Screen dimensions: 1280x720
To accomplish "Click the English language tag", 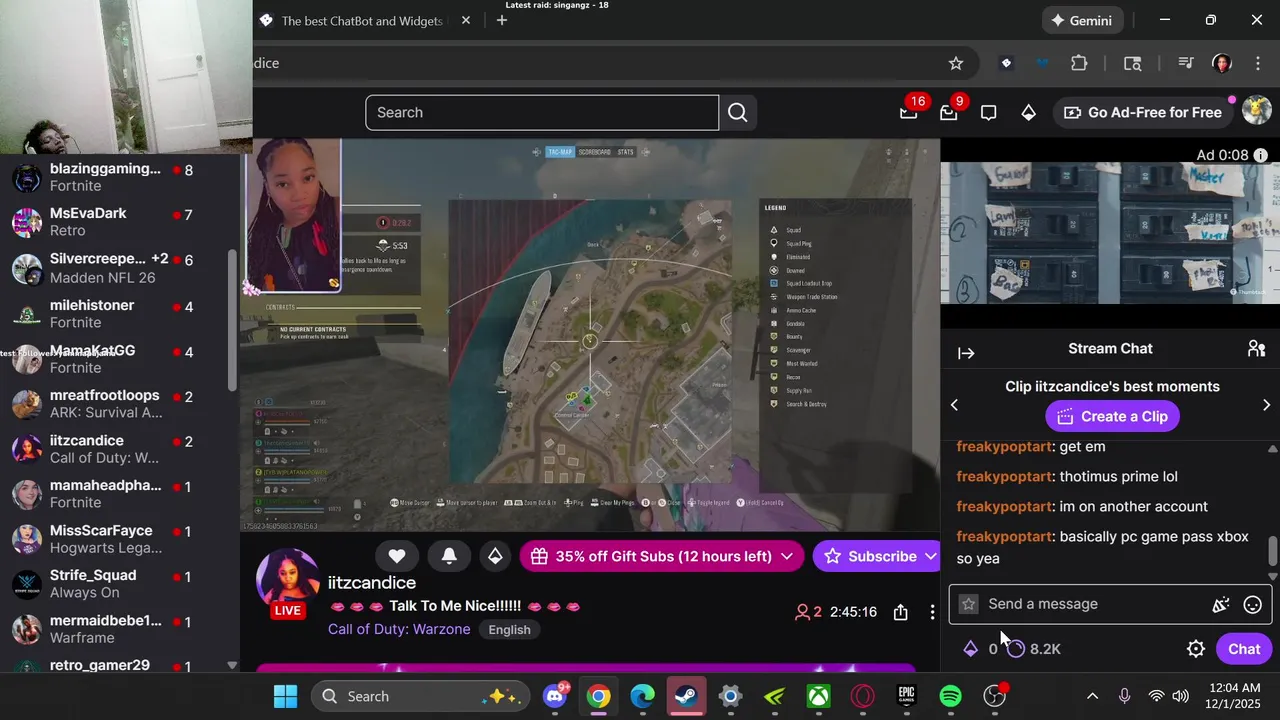I will pos(509,629).
